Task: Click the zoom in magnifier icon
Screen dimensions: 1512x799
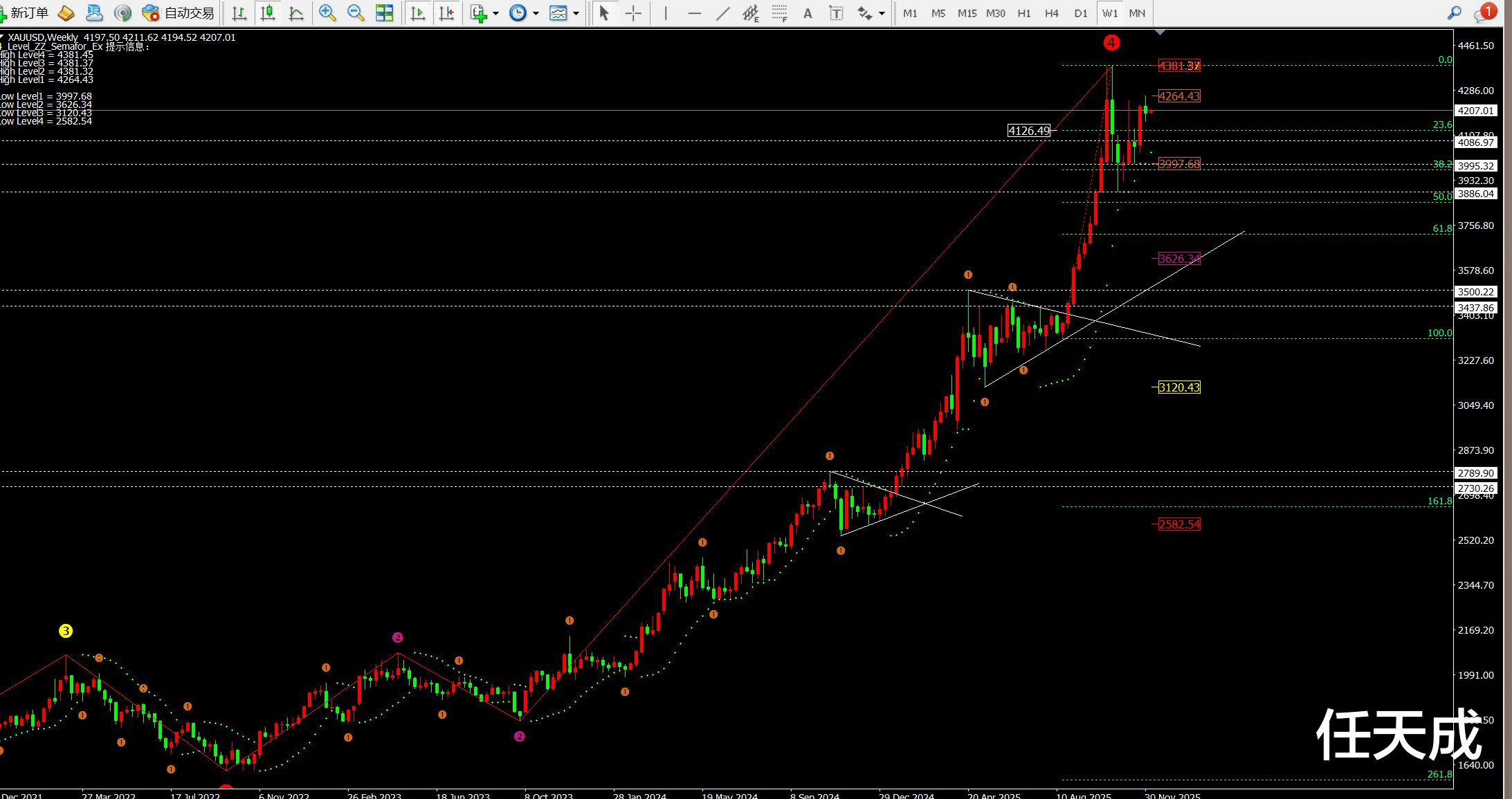Action: coord(327,13)
